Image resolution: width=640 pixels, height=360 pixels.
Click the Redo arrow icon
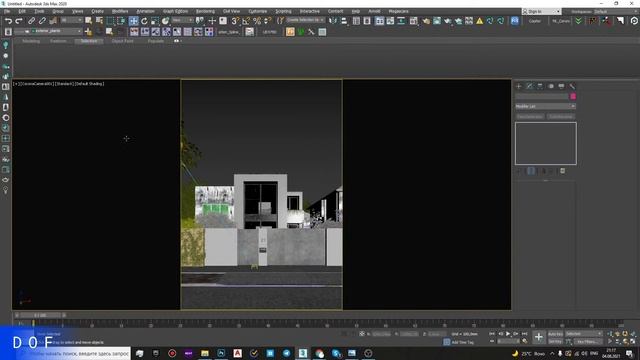coord(19,21)
